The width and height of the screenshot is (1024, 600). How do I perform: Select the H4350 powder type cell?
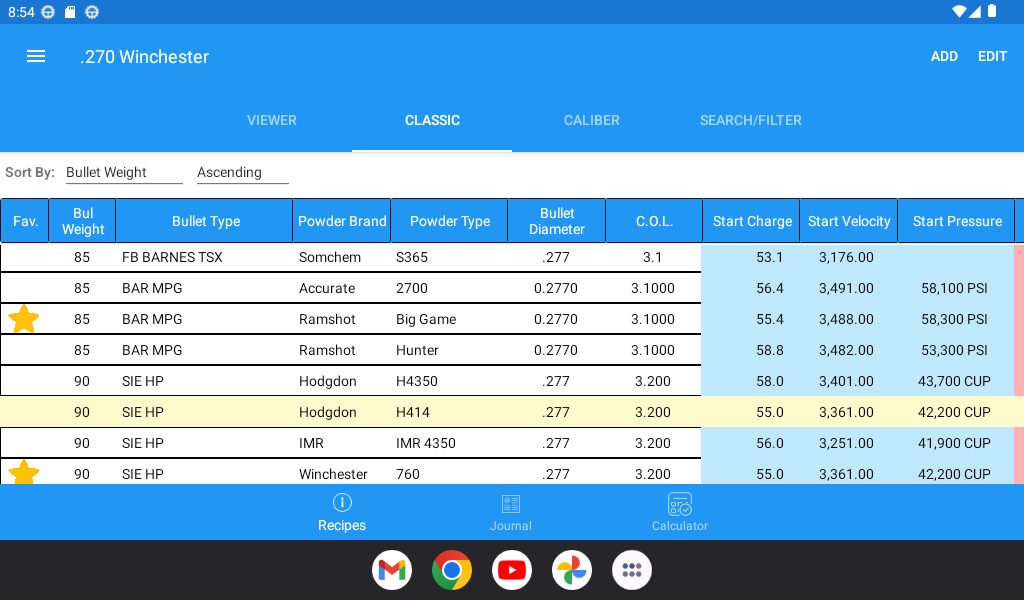click(417, 381)
